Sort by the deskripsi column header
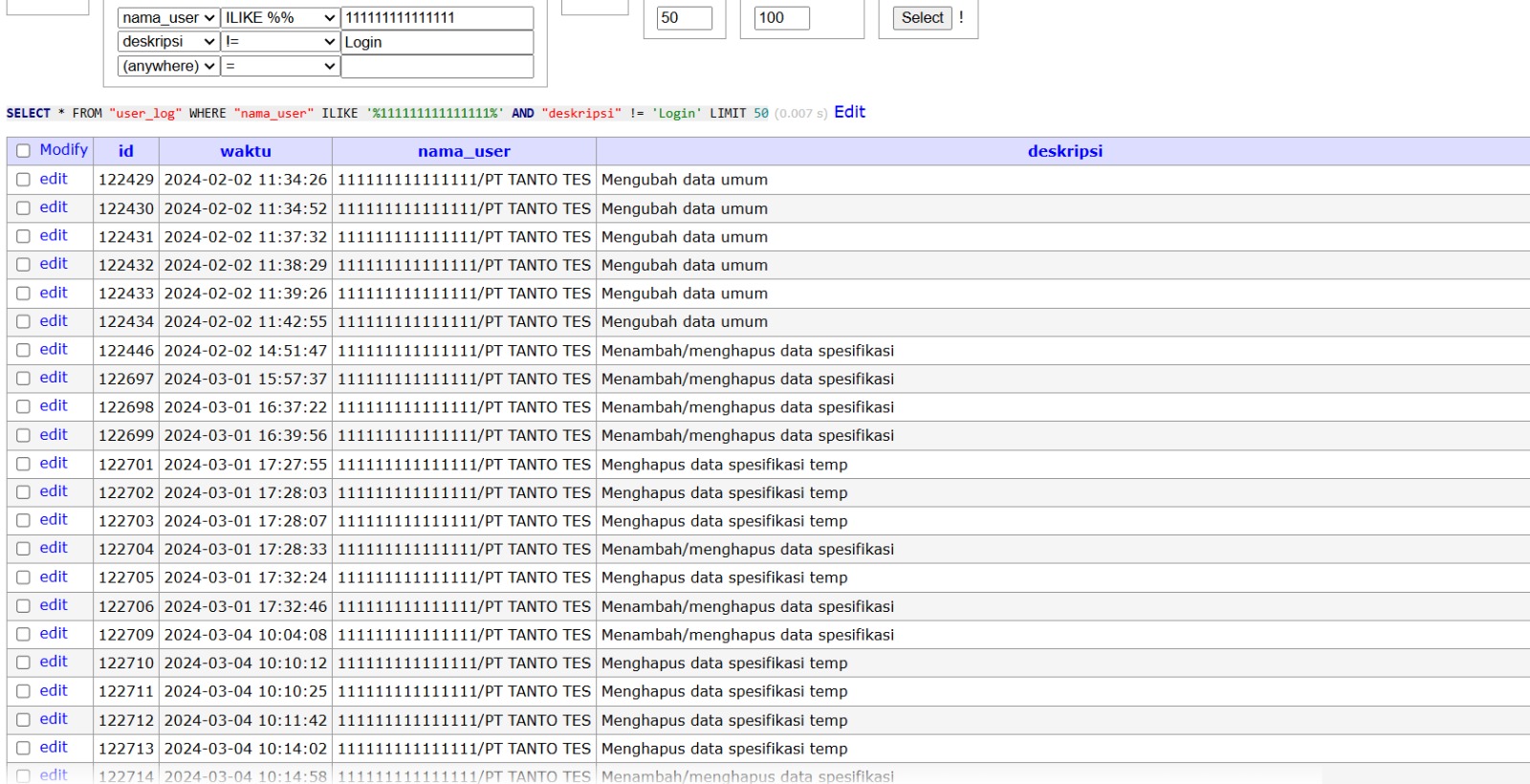This screenshot has width=1530, height=784. (1064, 151)
